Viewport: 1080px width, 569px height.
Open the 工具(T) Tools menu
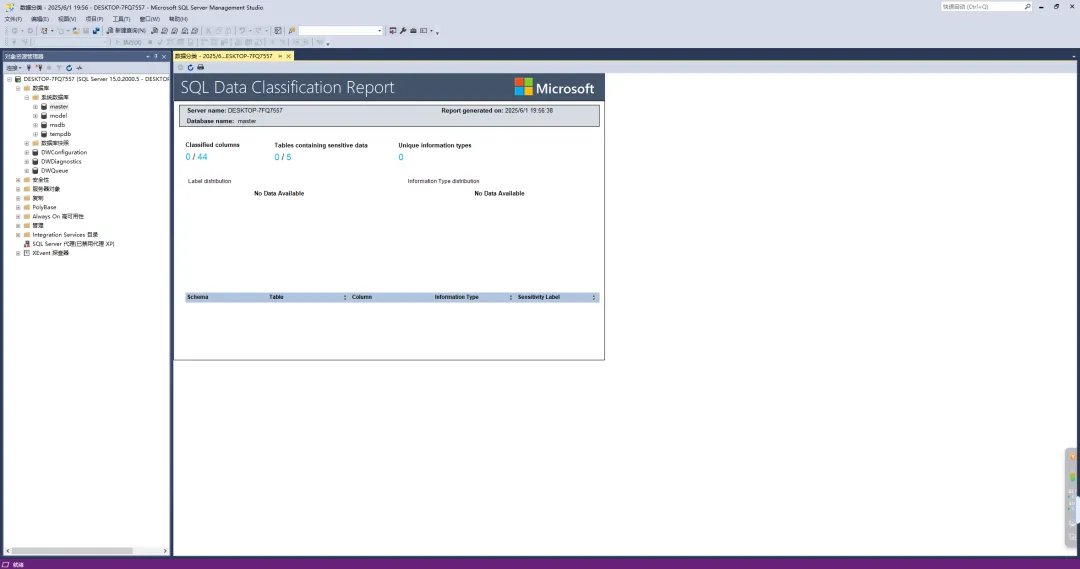click(121, 19)
